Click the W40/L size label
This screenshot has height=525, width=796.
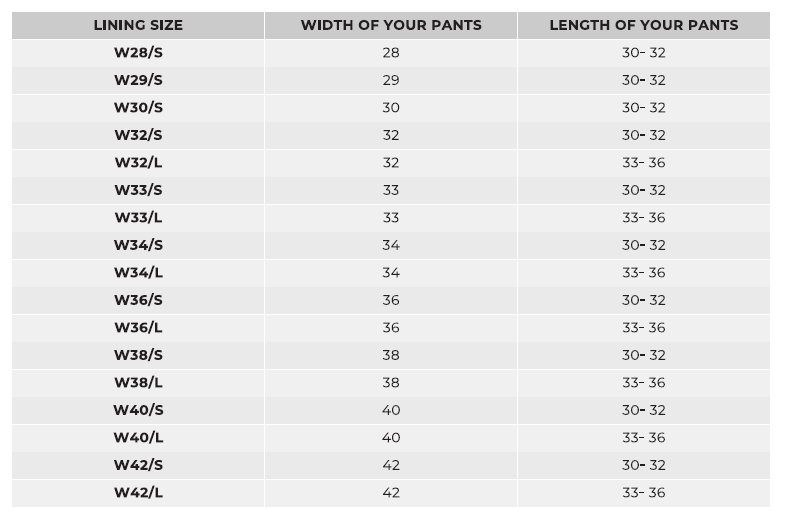[138, 437]
